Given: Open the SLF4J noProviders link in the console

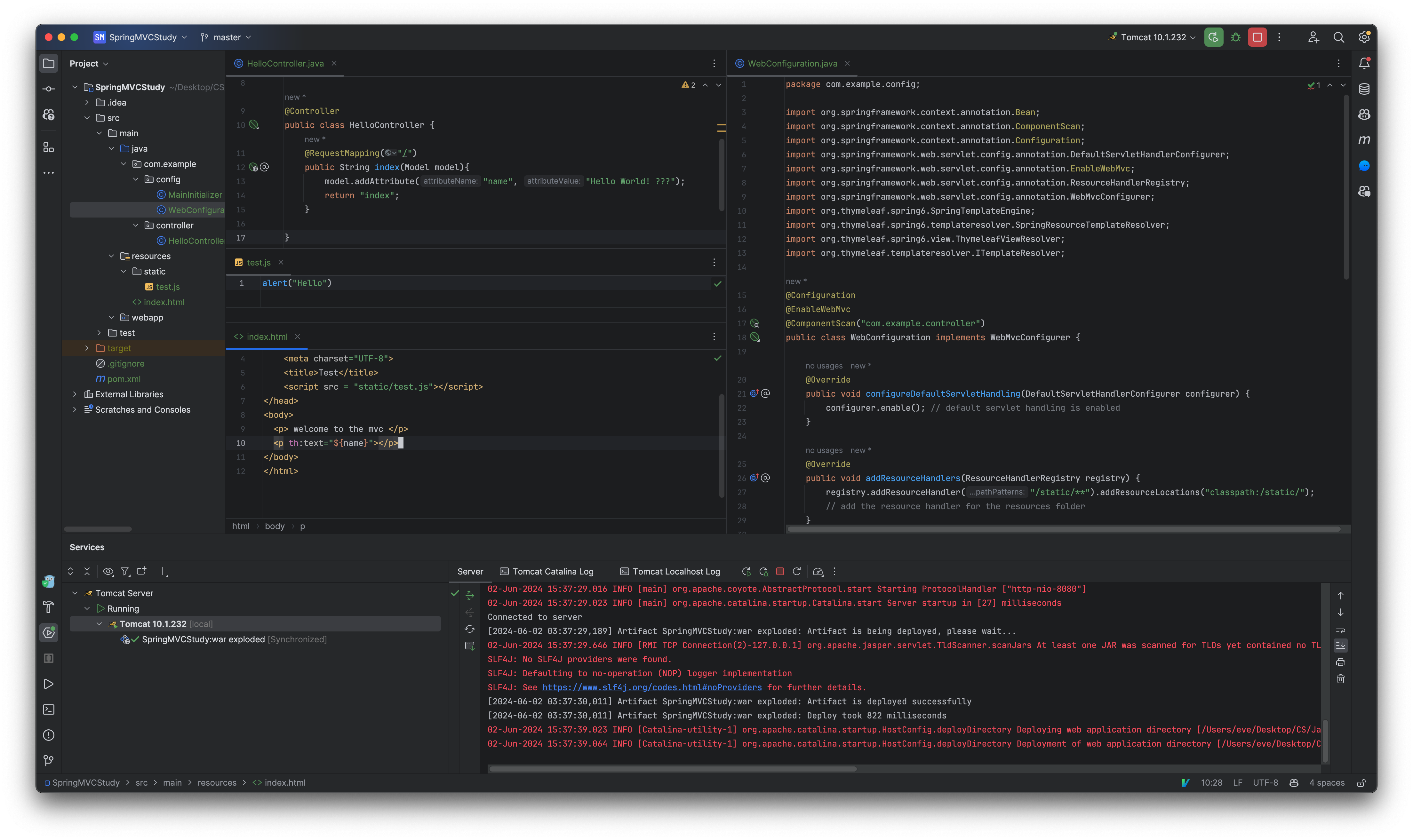Looking at the screenshot, I should (x=651, y=687).
